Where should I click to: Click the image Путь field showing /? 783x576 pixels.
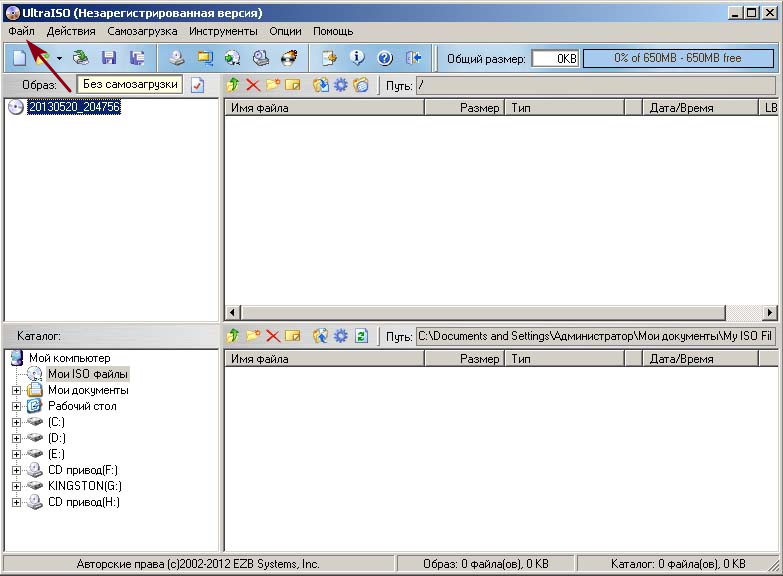(596, 85)
